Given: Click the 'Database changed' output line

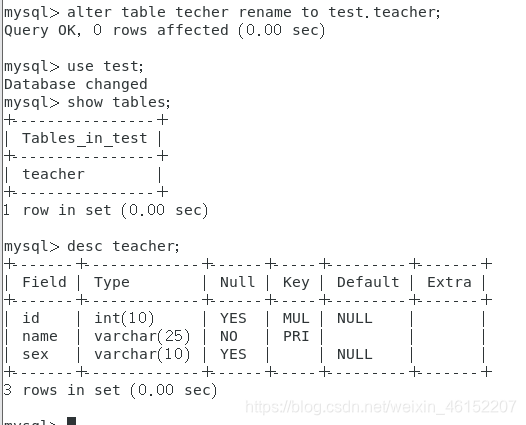Looking at the screenshot, I should pyautogui.click(x=76, y=85).
